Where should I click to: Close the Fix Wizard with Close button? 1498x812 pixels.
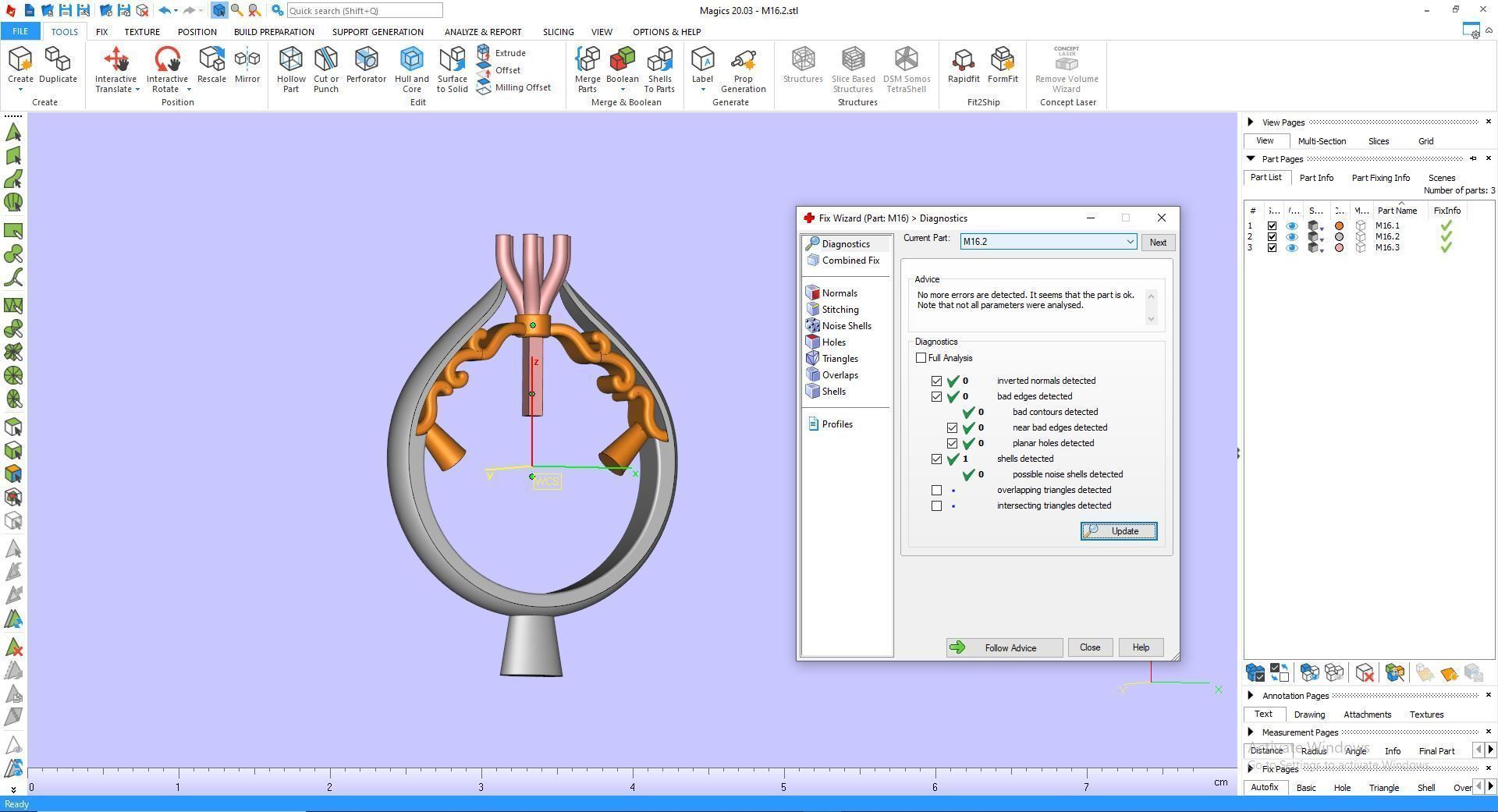tap(1089, 647)
